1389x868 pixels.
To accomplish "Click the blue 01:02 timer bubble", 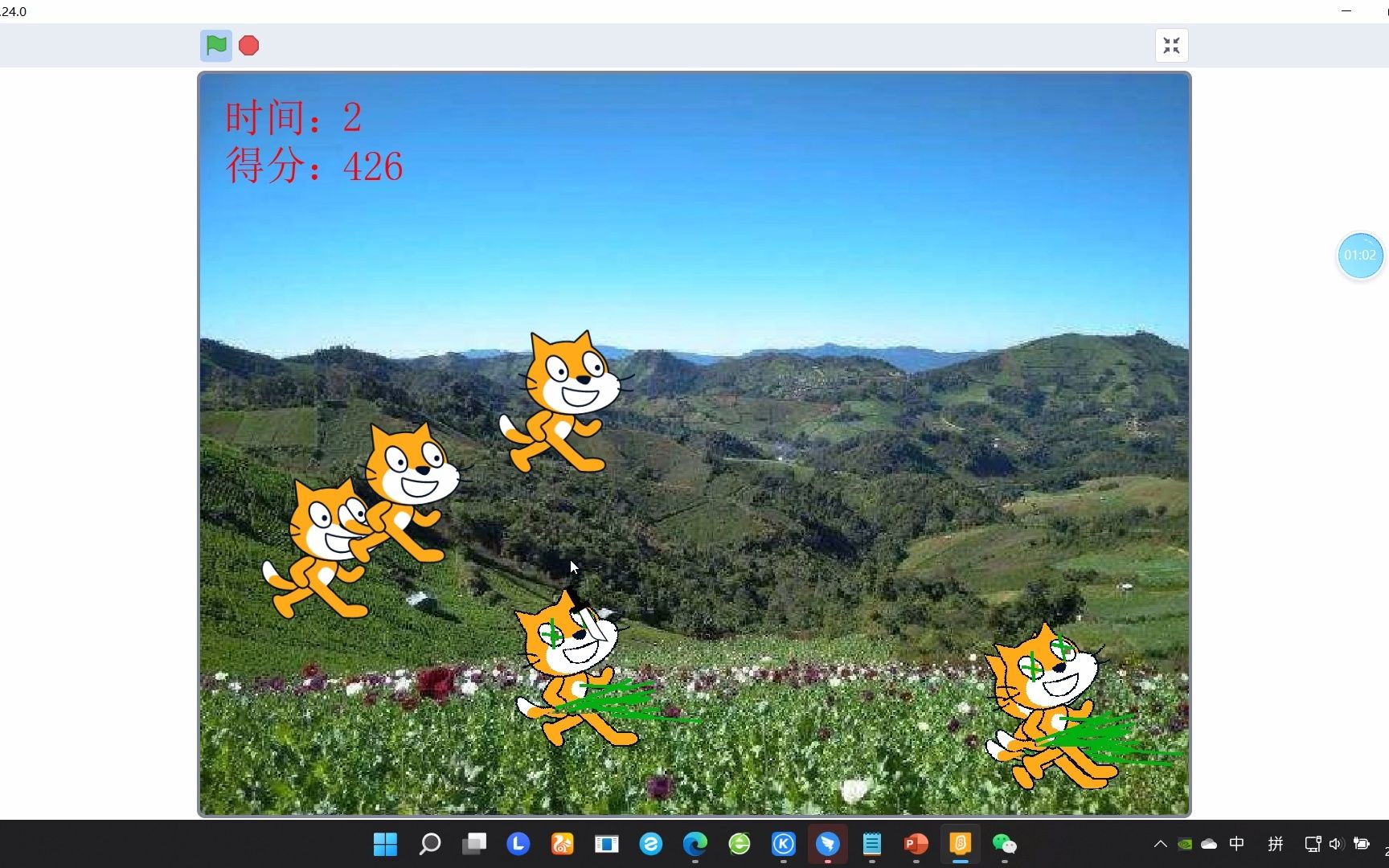I will (1360, 256).
